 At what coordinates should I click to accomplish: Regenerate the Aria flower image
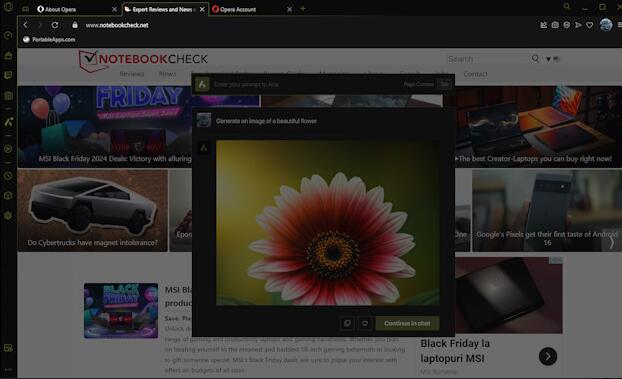(x=365, y=323)
